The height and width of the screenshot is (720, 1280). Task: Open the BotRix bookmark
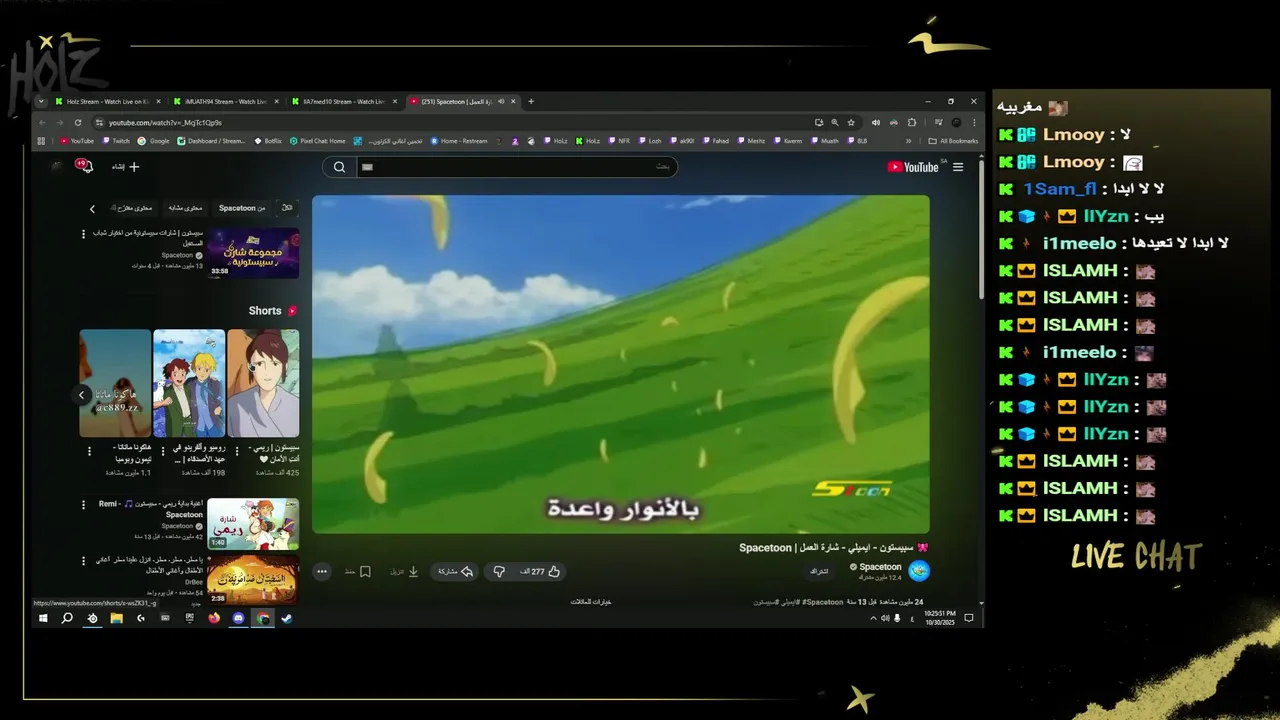(269, 141)
